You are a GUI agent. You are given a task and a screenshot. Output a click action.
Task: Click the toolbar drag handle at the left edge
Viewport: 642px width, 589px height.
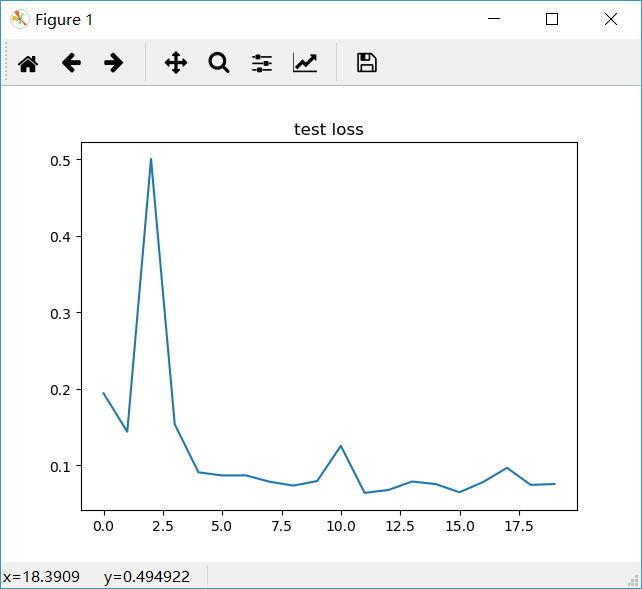(x=6, y=62)
